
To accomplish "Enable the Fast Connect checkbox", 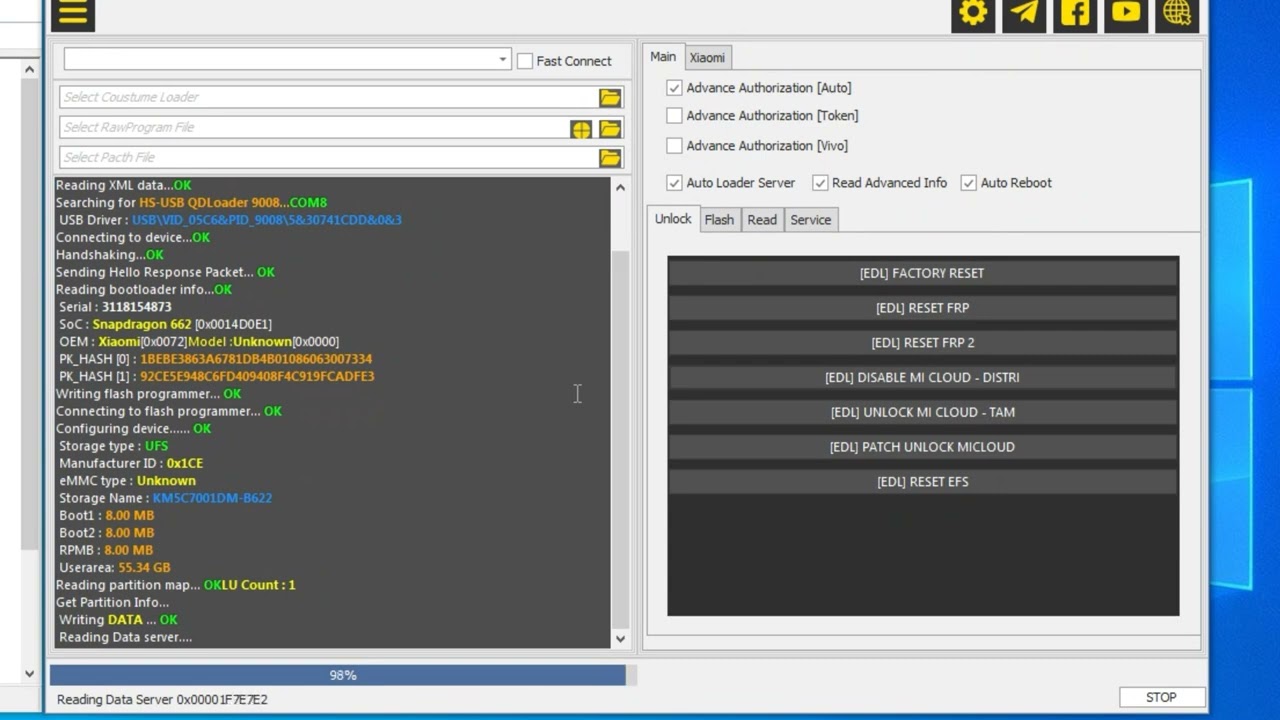I will tap(525, 61).
